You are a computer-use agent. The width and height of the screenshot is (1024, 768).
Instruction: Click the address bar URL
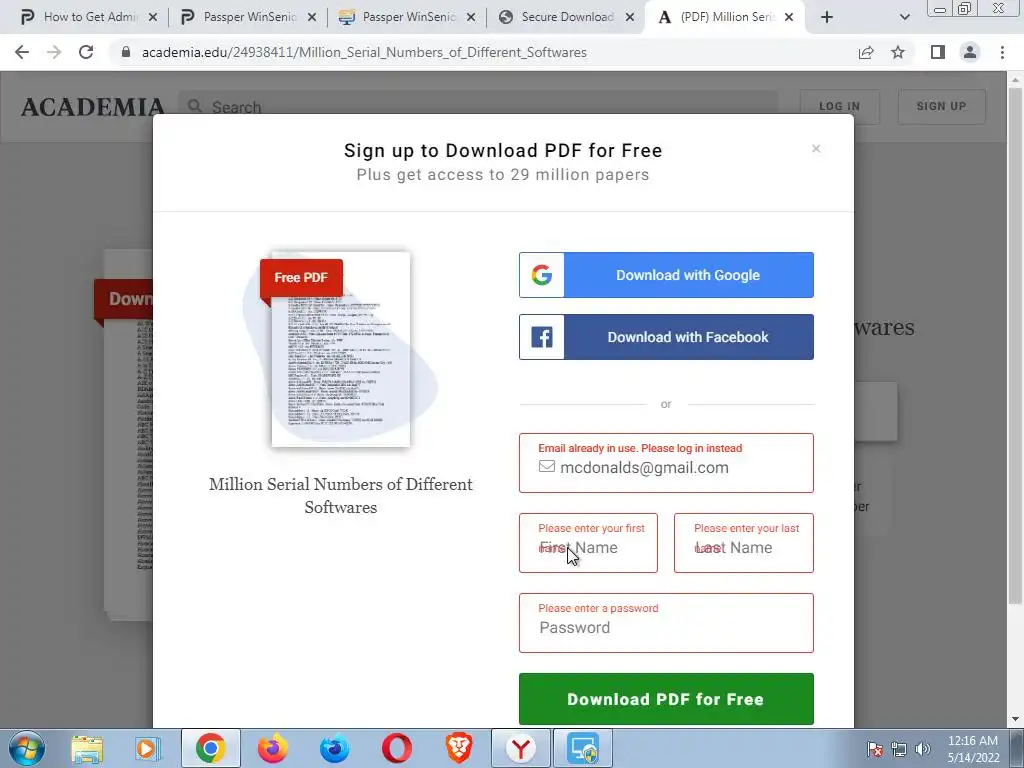click(x=364, y=52)
